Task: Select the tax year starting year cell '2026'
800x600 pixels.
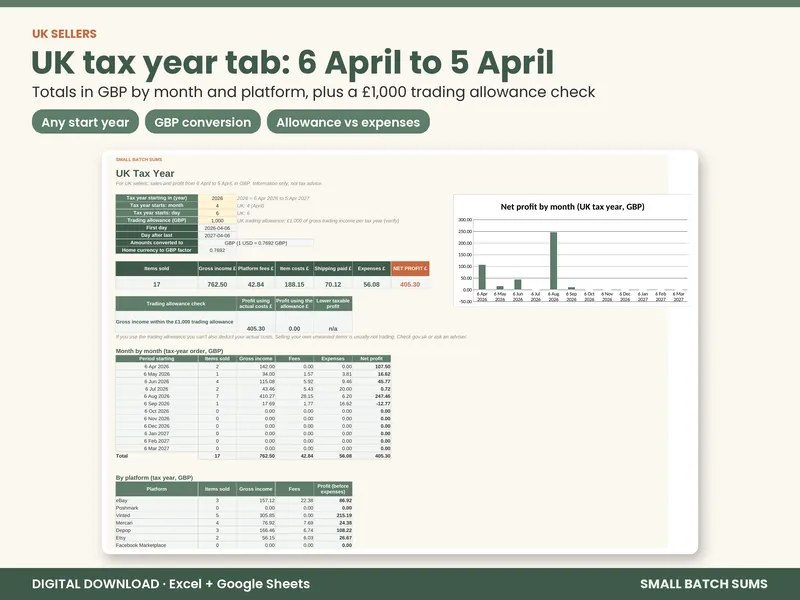Action: click(x=217, y=198)
